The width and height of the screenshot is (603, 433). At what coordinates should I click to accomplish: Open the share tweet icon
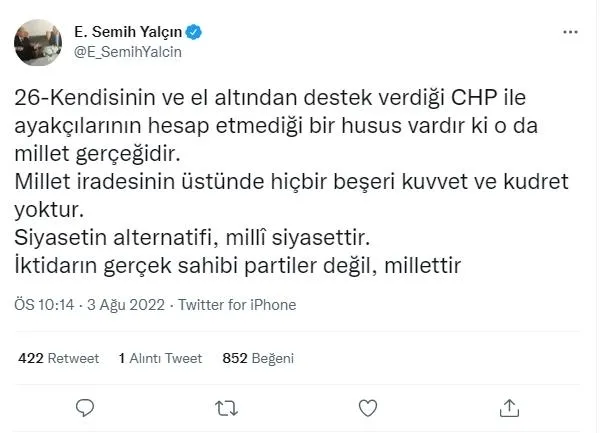(x=509, y=406)
